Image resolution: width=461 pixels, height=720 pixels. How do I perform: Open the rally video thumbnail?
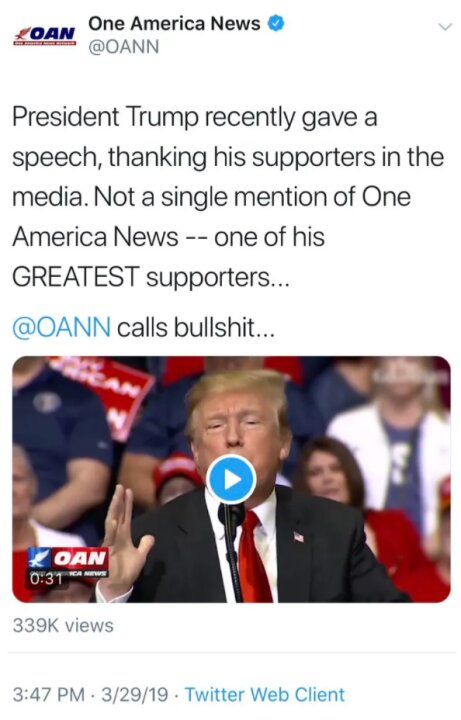pos(231,479)
